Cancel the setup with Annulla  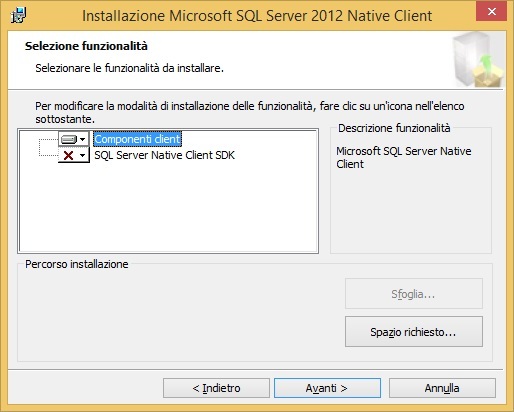pyautogui.click(x=442, y=388)
